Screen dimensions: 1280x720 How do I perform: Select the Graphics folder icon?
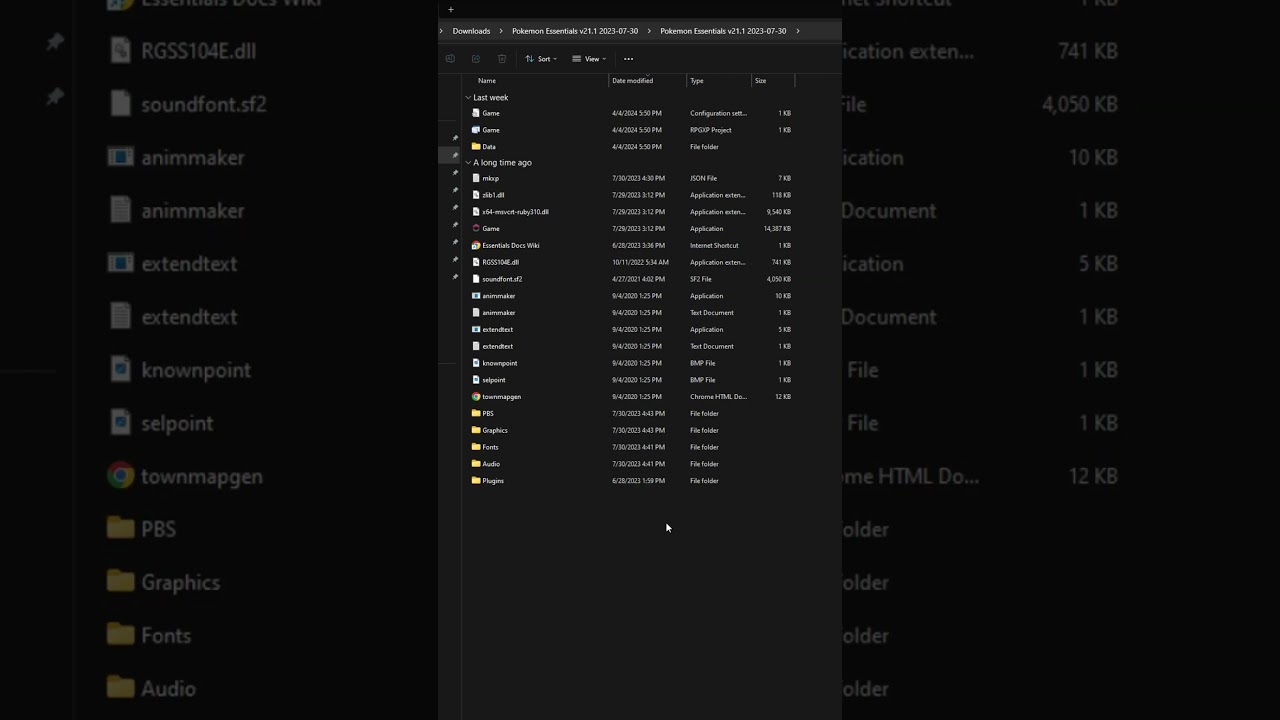click(x=476, y=430)
